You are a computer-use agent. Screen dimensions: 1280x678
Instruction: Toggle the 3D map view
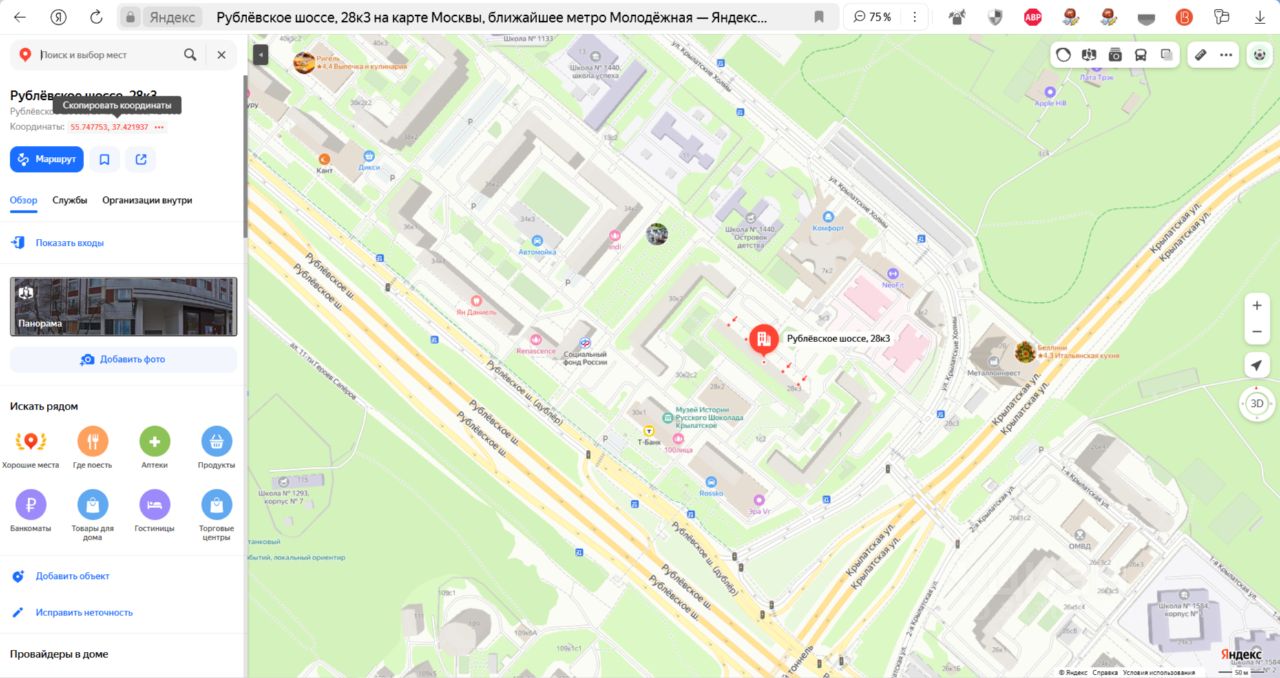tap(1257, 404)
